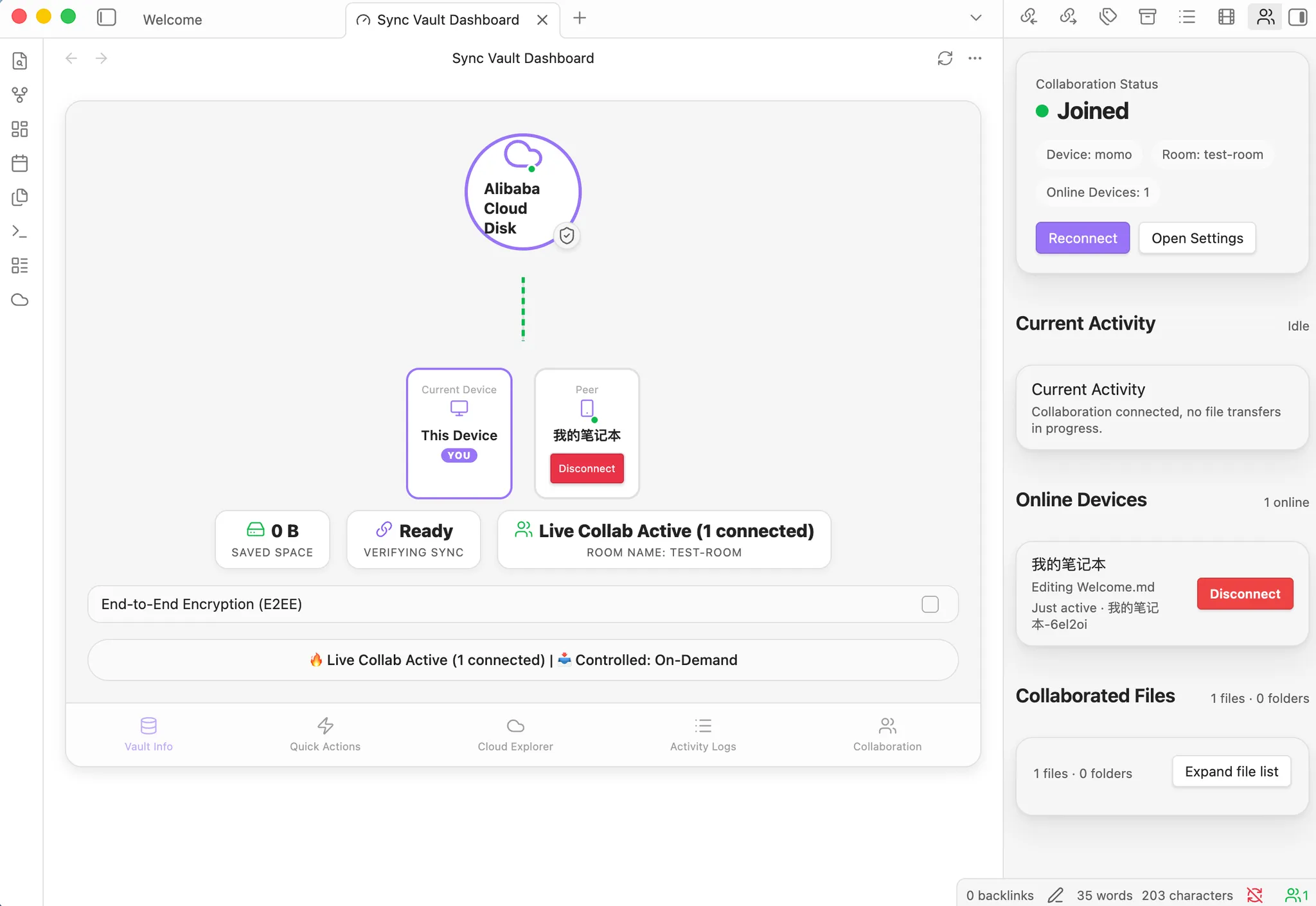1316x906 pixels.
Task: Open the calendar icon in left ribbon
Action: pyautogui.click(x=20, y=163)
